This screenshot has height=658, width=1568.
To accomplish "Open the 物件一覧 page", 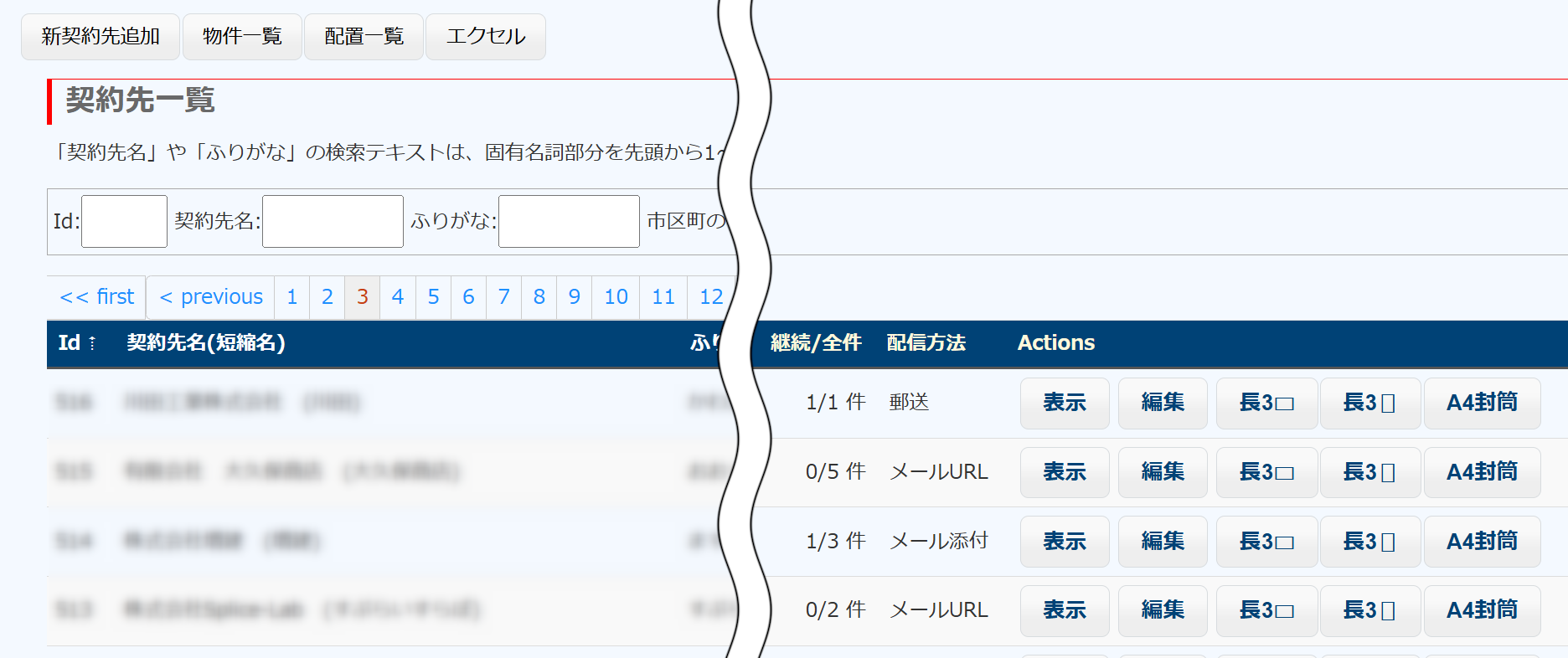I will click(242, 37).
